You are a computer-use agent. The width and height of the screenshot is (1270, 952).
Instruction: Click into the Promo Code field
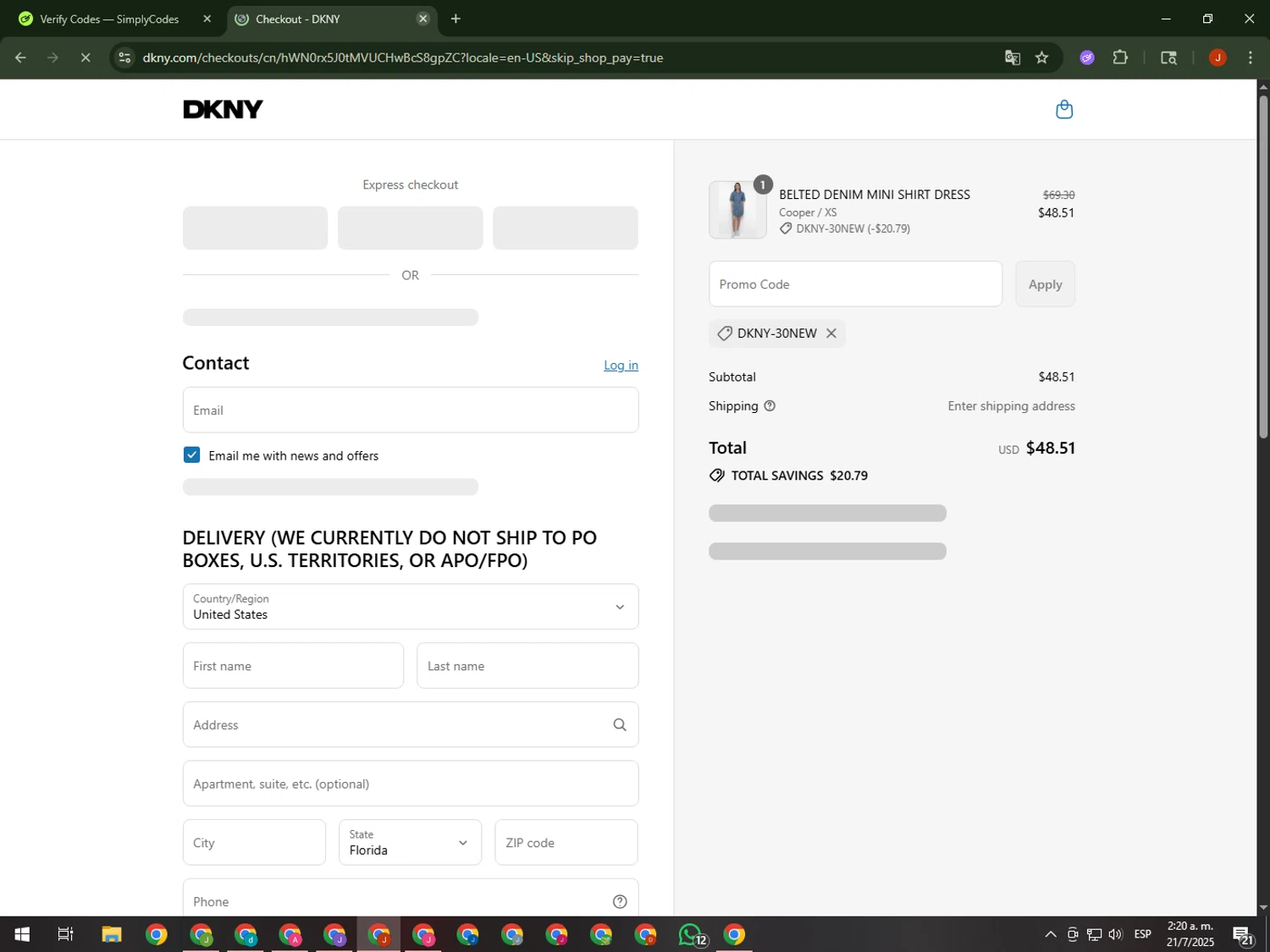coord(855,284)
